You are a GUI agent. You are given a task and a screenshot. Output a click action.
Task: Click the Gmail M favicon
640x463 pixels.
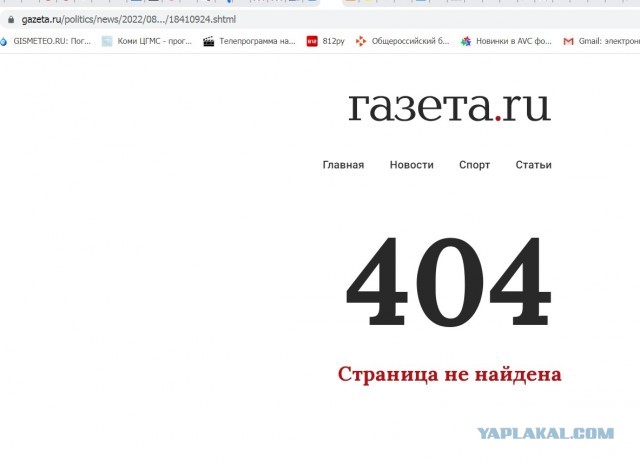pos(569,41)
